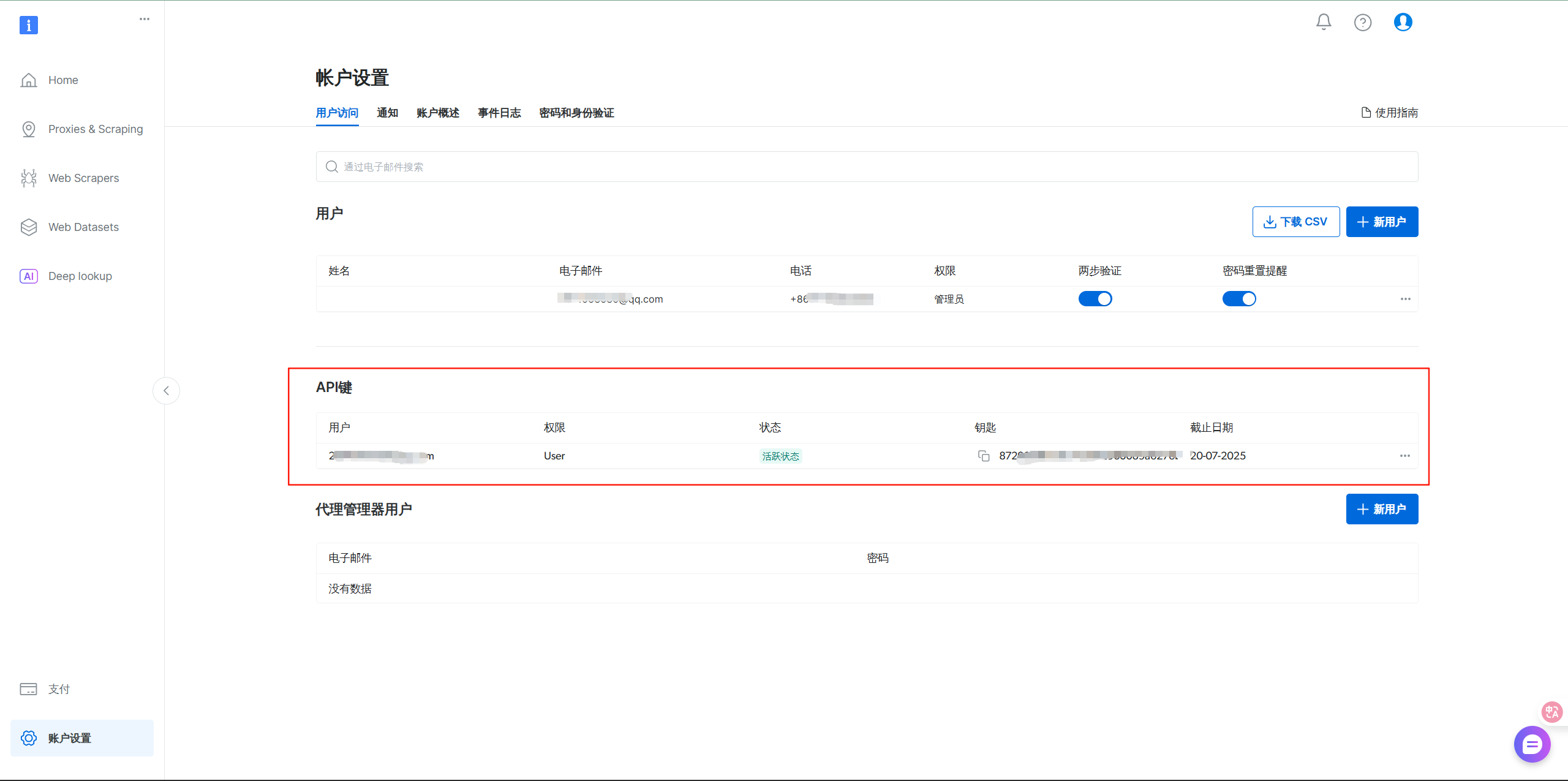Click the 下载 CSV button

[x=1295, y=222]
